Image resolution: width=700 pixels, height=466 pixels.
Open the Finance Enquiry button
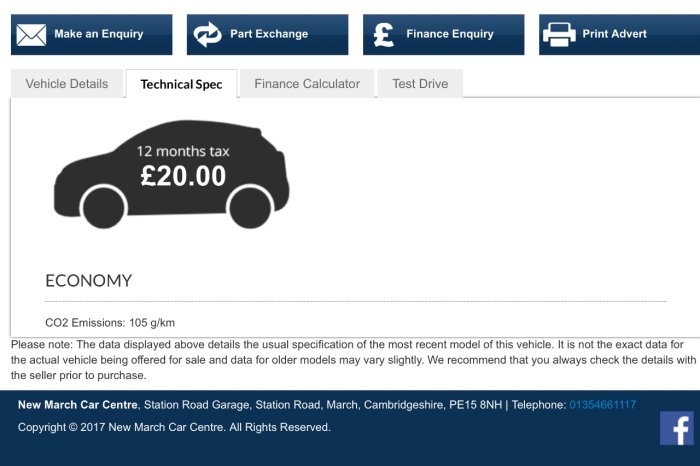(444, 34)
